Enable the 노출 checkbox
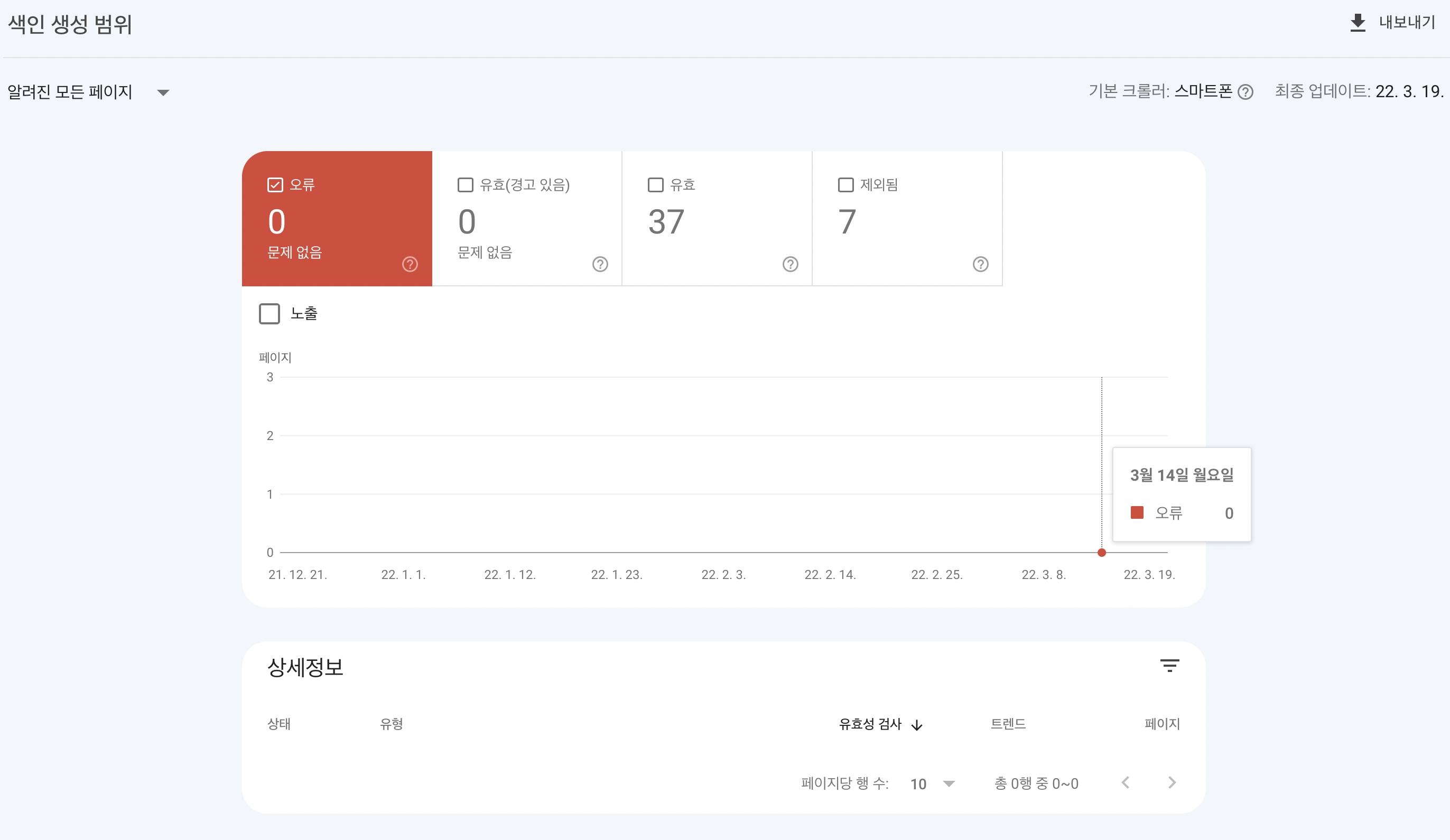 (x=269, y=314)
